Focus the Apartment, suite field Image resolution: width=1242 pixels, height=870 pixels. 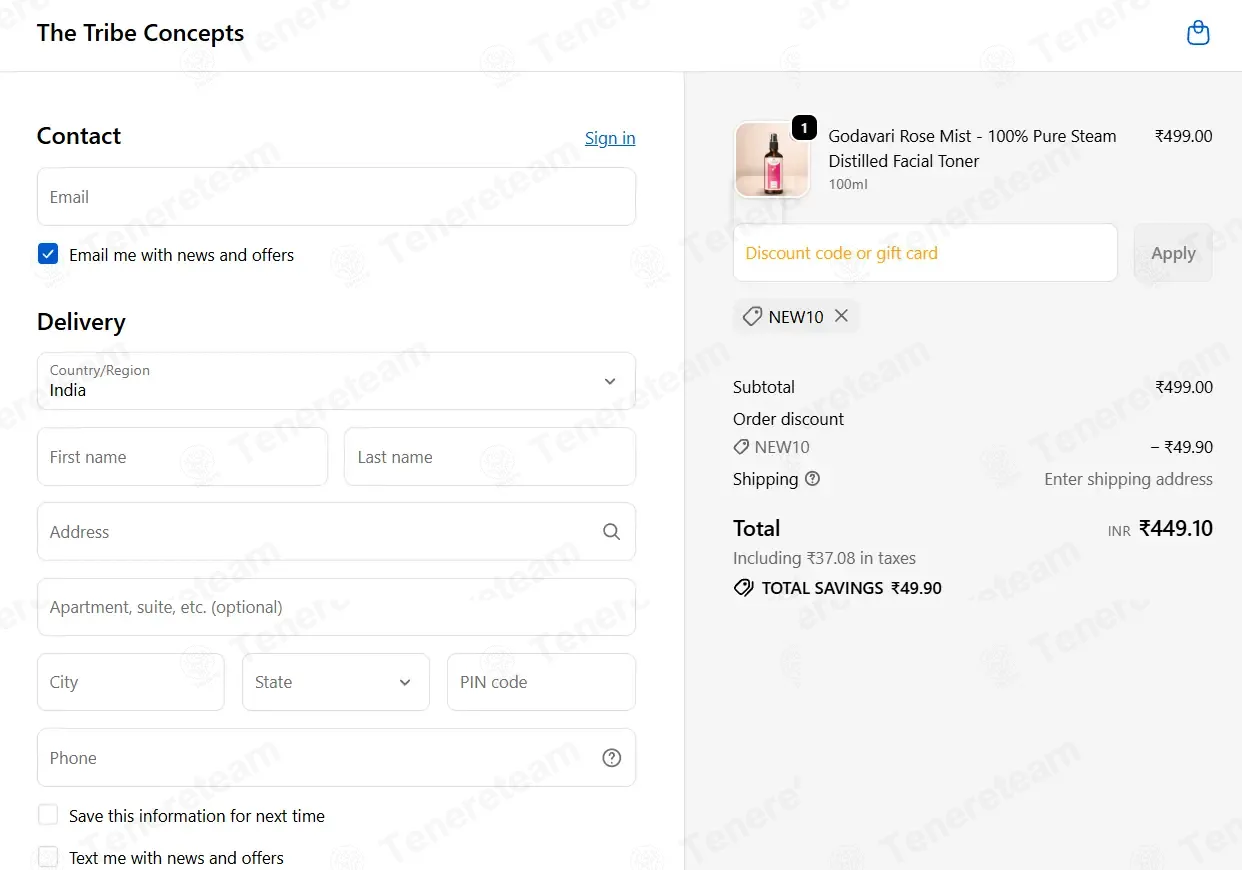336,607
